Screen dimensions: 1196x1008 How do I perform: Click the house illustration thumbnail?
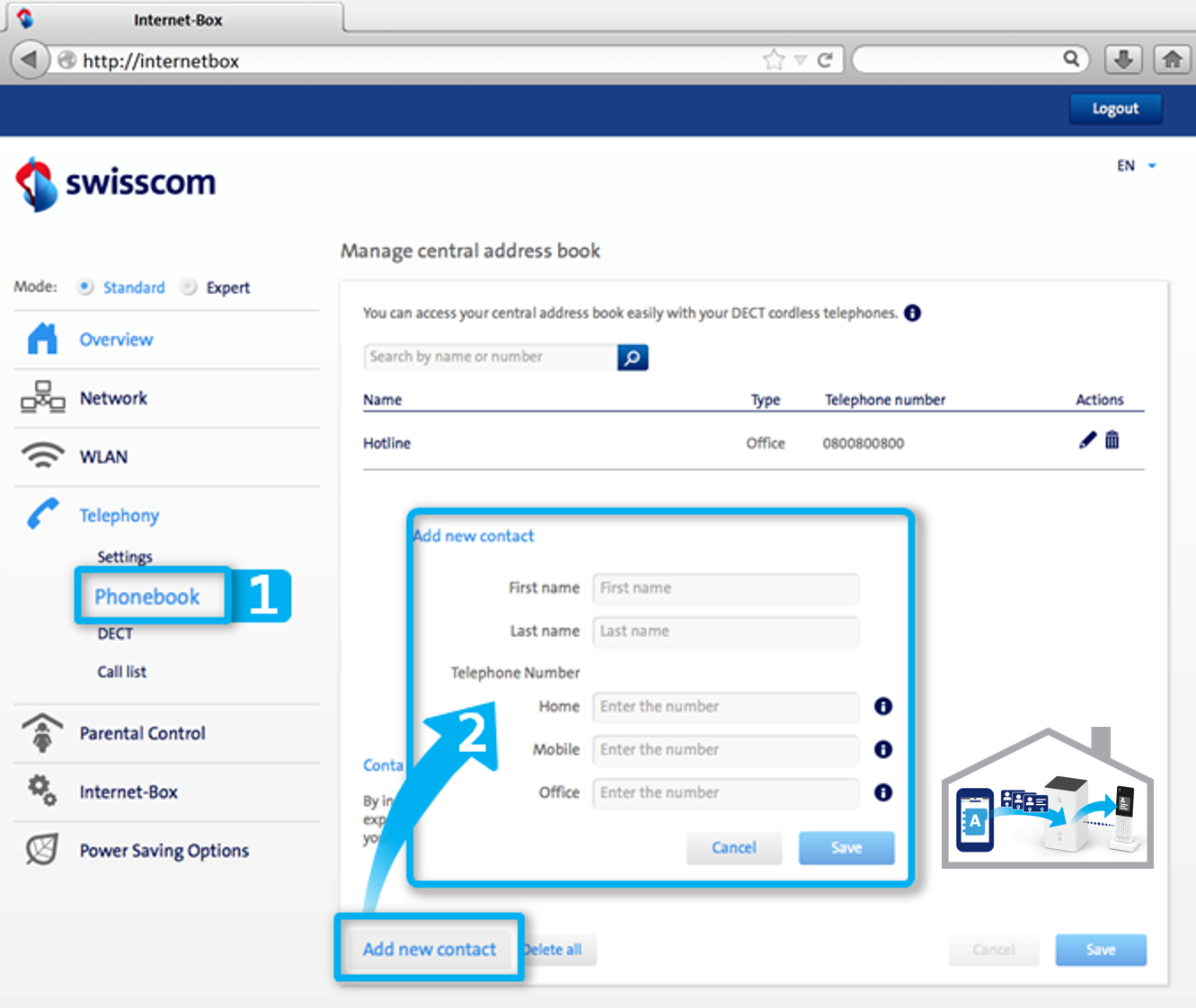point(1048,798)
